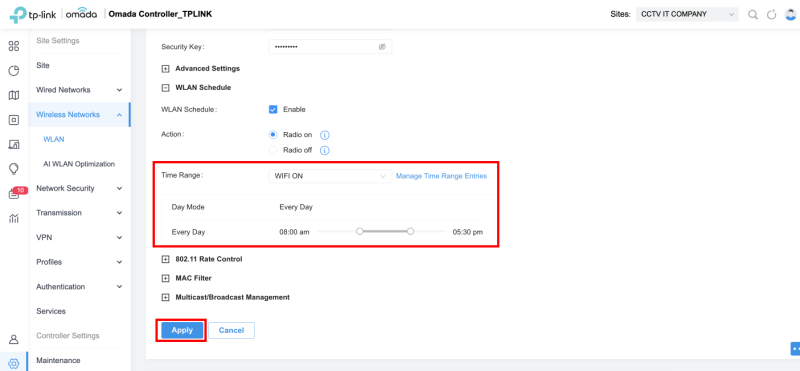
Task: Click the global search magnifier icon
Action: (753, 15)
